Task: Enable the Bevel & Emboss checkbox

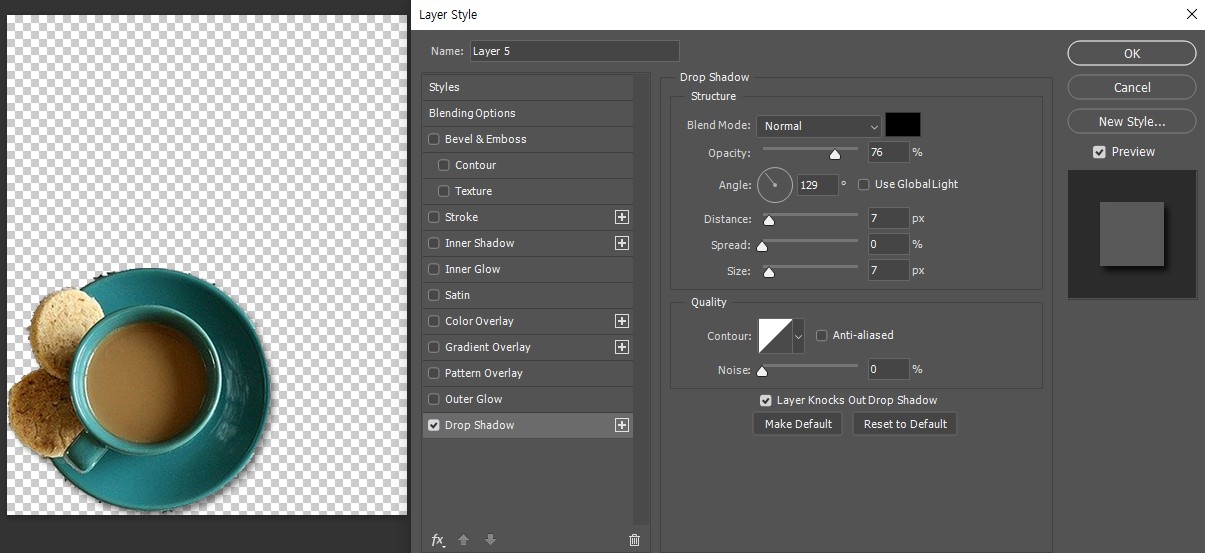Action: pyautogui.click(x=434, y=139)
